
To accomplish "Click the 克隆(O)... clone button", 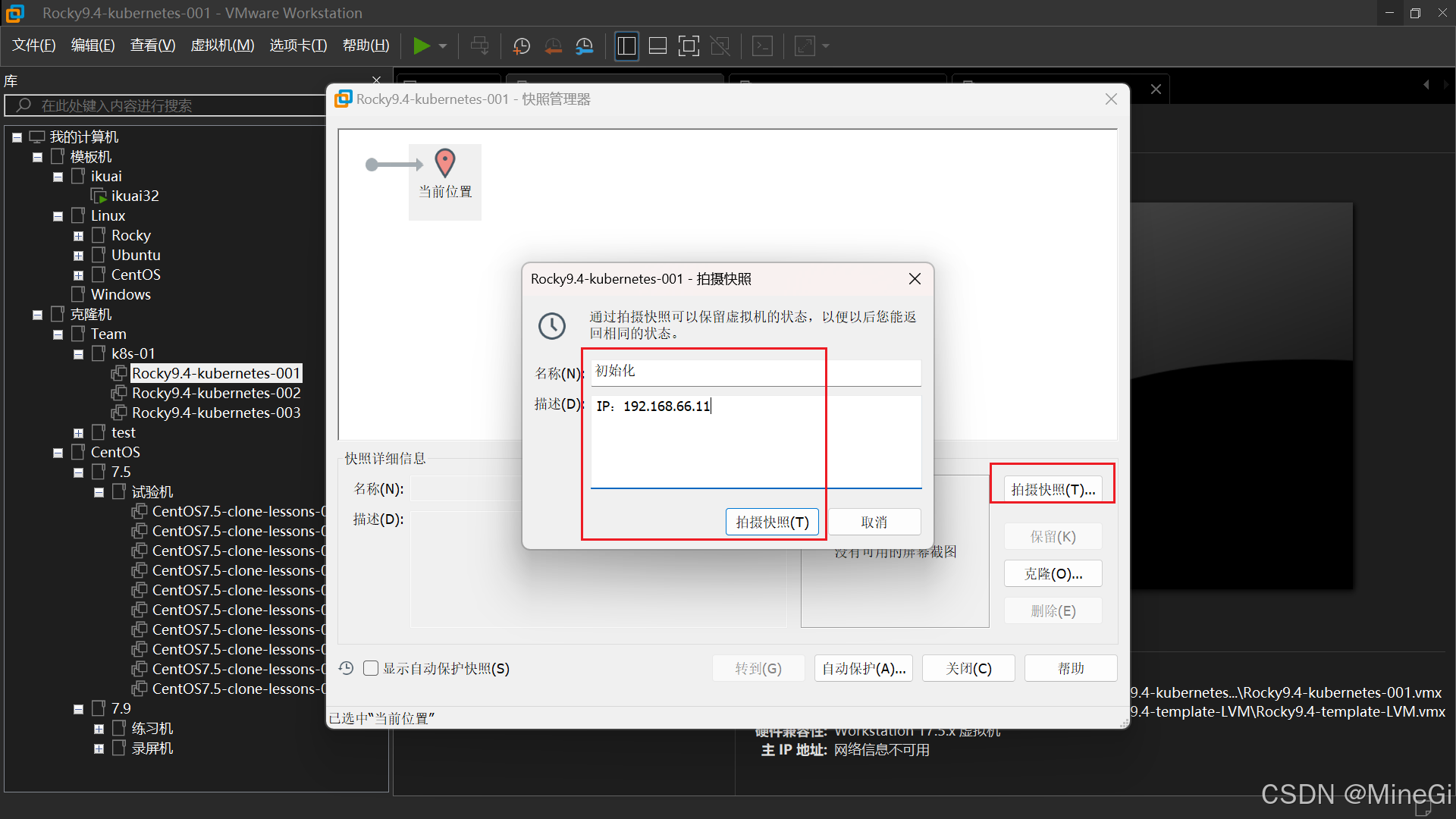I will (x=1053, y=573).
